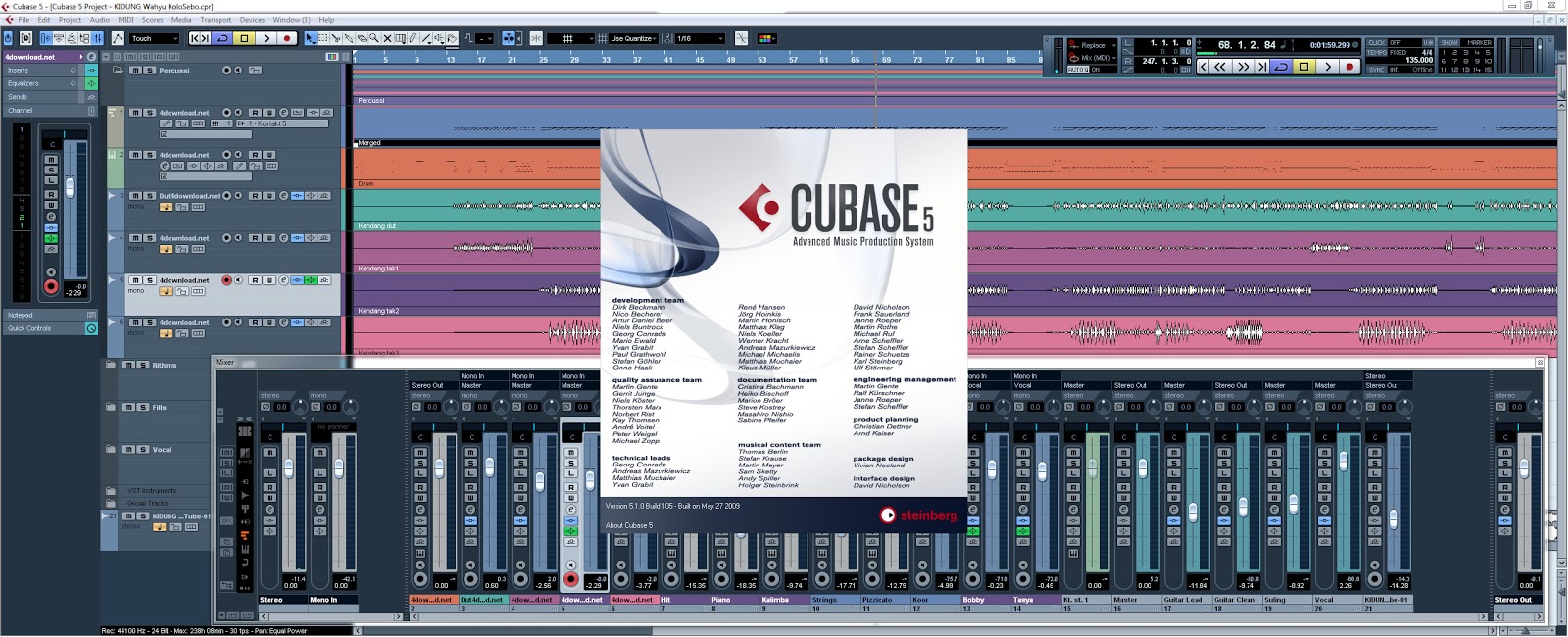Click the Play button in transport panel
The width and height of the screenshot is (1568, 637).
coord(1327,67)
